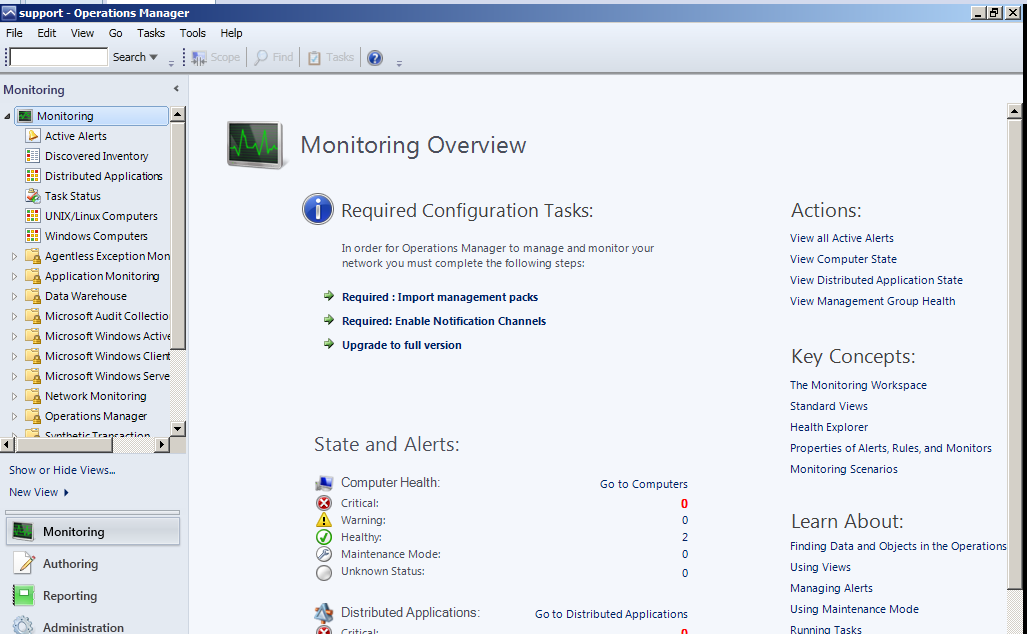
Task: Click the tree horizontal scrollbar right arrow
Action: [162, 445]
